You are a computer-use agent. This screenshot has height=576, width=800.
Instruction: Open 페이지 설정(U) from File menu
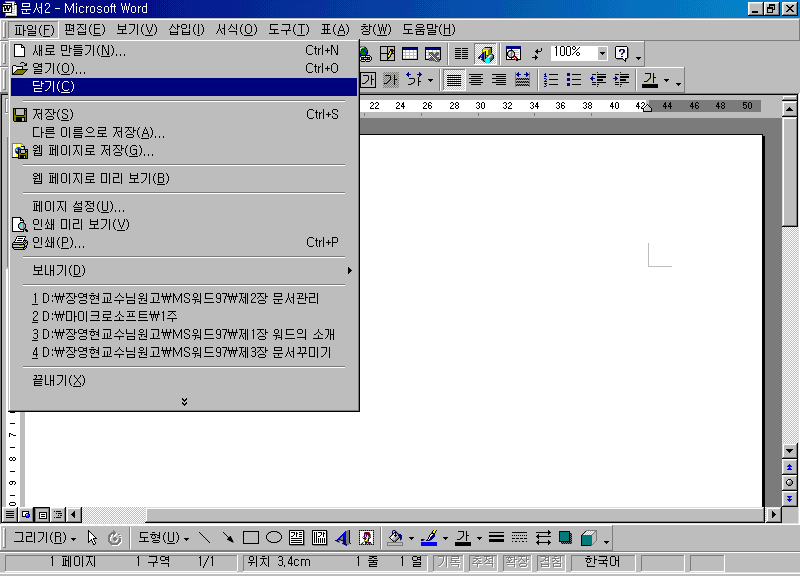(184, 207)
